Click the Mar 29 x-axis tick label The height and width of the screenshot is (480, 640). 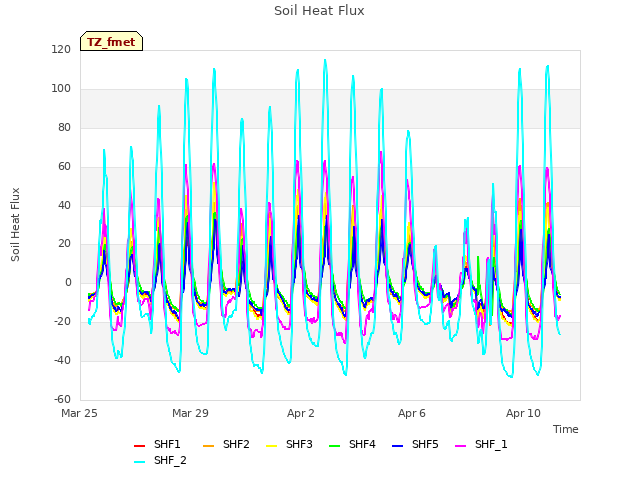click(x=190, y=413)
